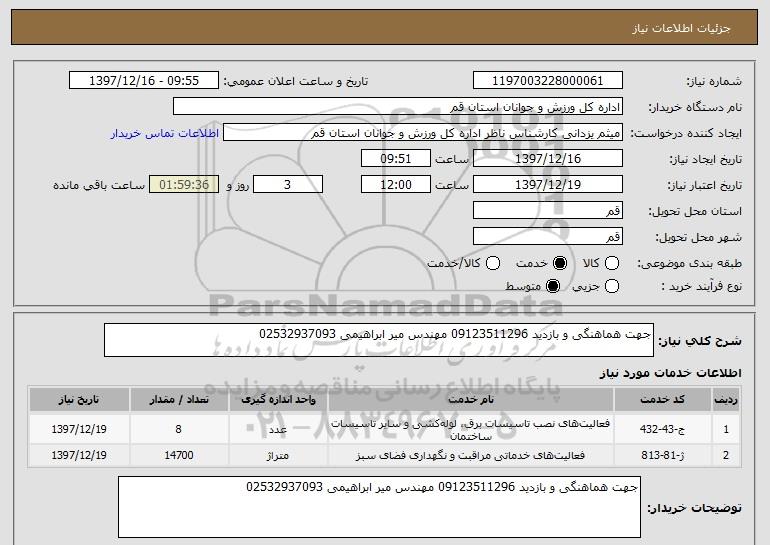Click the نام خدمت column header
Viewport: 770px width, 545px height.
[x=470, y=400]
